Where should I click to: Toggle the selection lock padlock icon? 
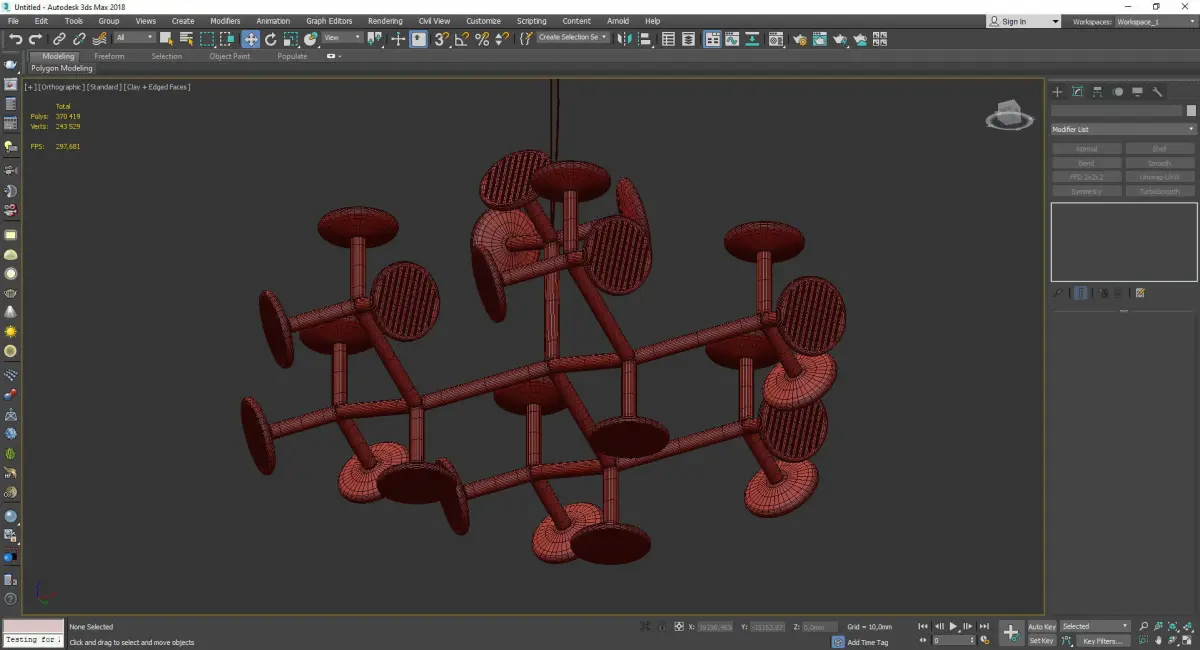(x=661, y=626)
